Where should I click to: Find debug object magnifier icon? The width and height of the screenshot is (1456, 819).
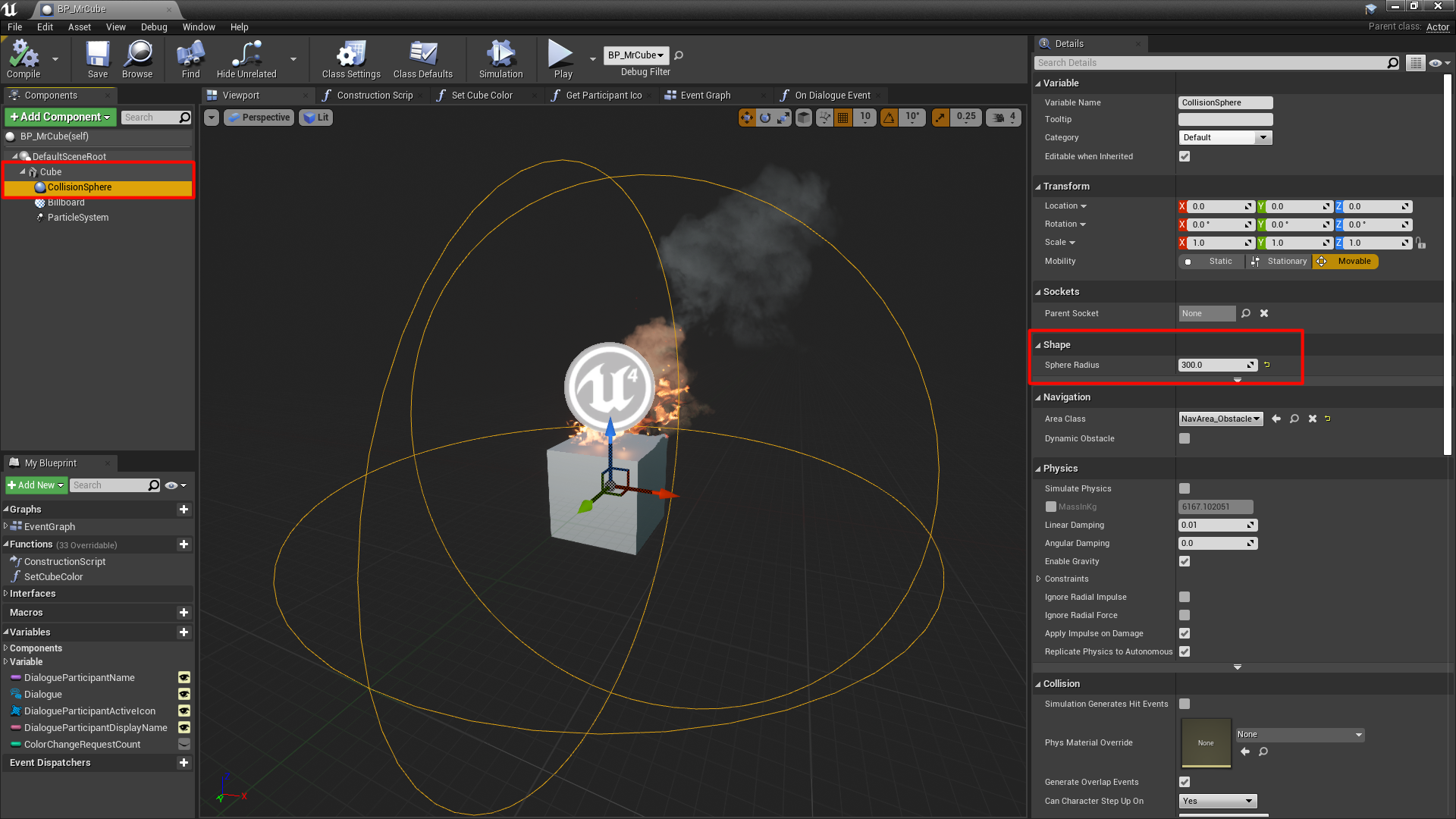pyautogui.click(x=679, y=55)
